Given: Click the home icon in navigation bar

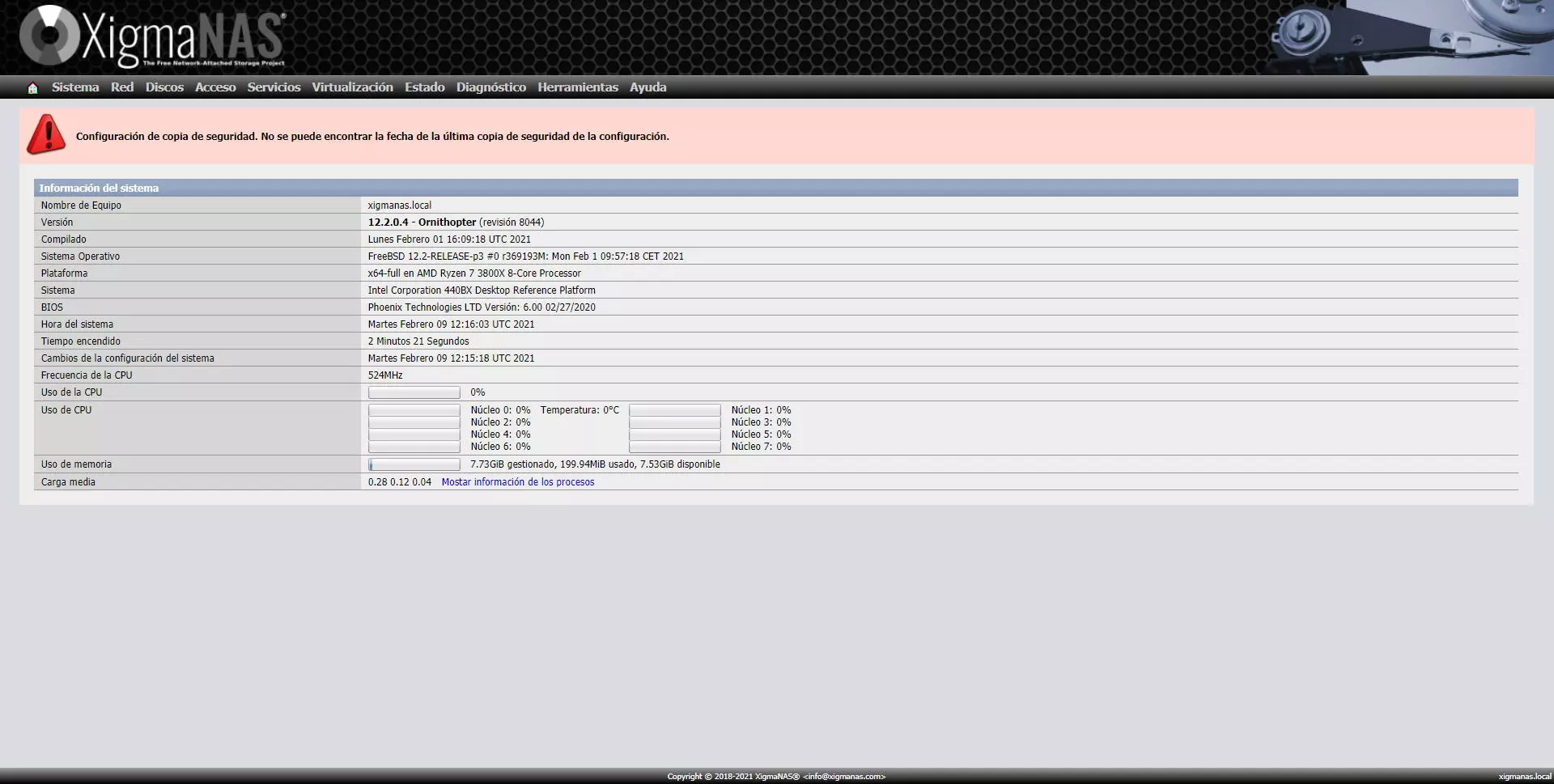Looking at the screenshot, I should point(32,88).
